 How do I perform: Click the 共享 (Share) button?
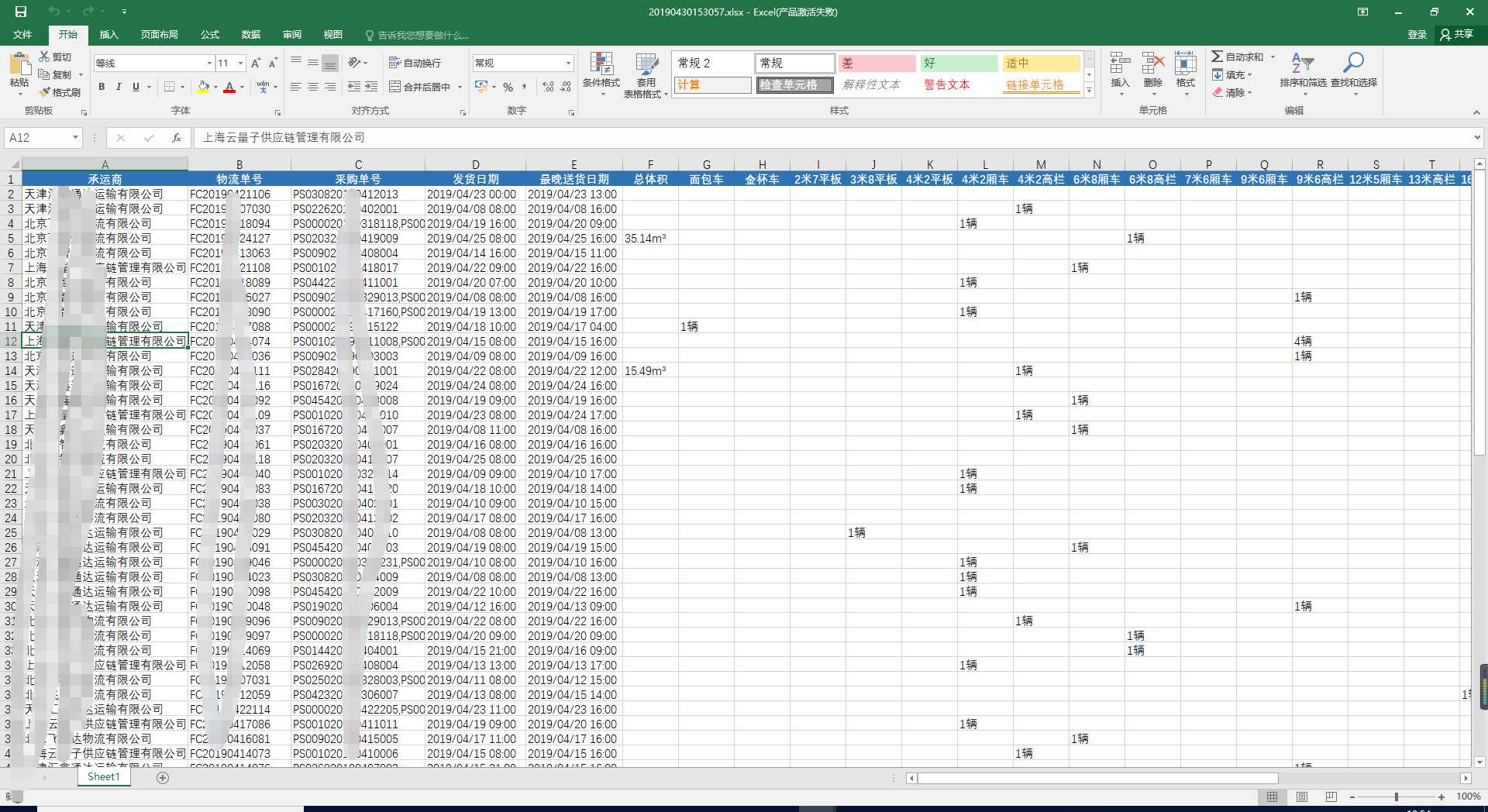pos(1458,34)
